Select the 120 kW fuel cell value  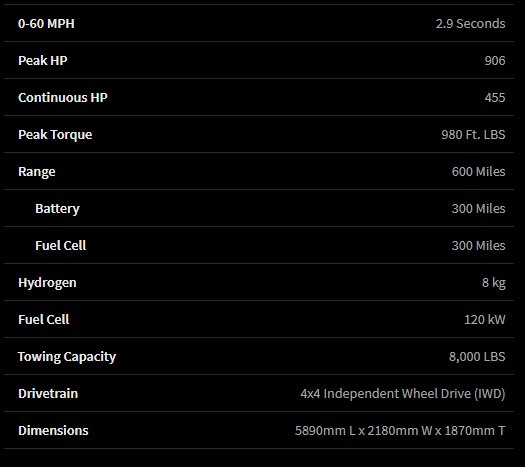click(485, 320)
